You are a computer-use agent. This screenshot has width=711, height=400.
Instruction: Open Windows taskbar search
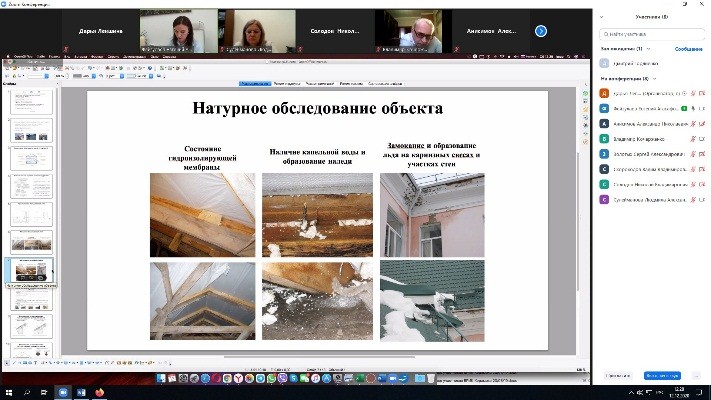(x=26, y=393)
